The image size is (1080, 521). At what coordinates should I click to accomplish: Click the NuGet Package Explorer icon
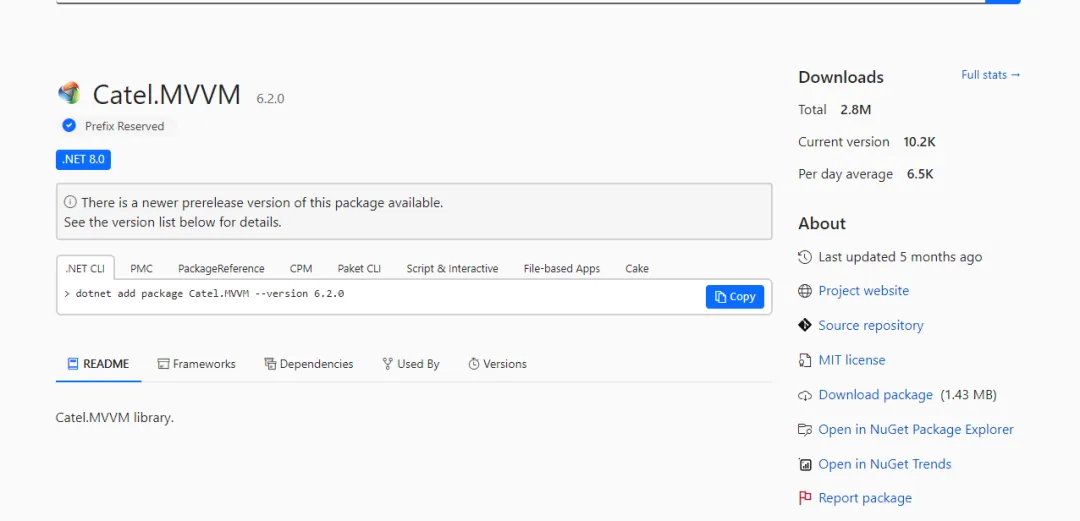(x=804, y=430)
